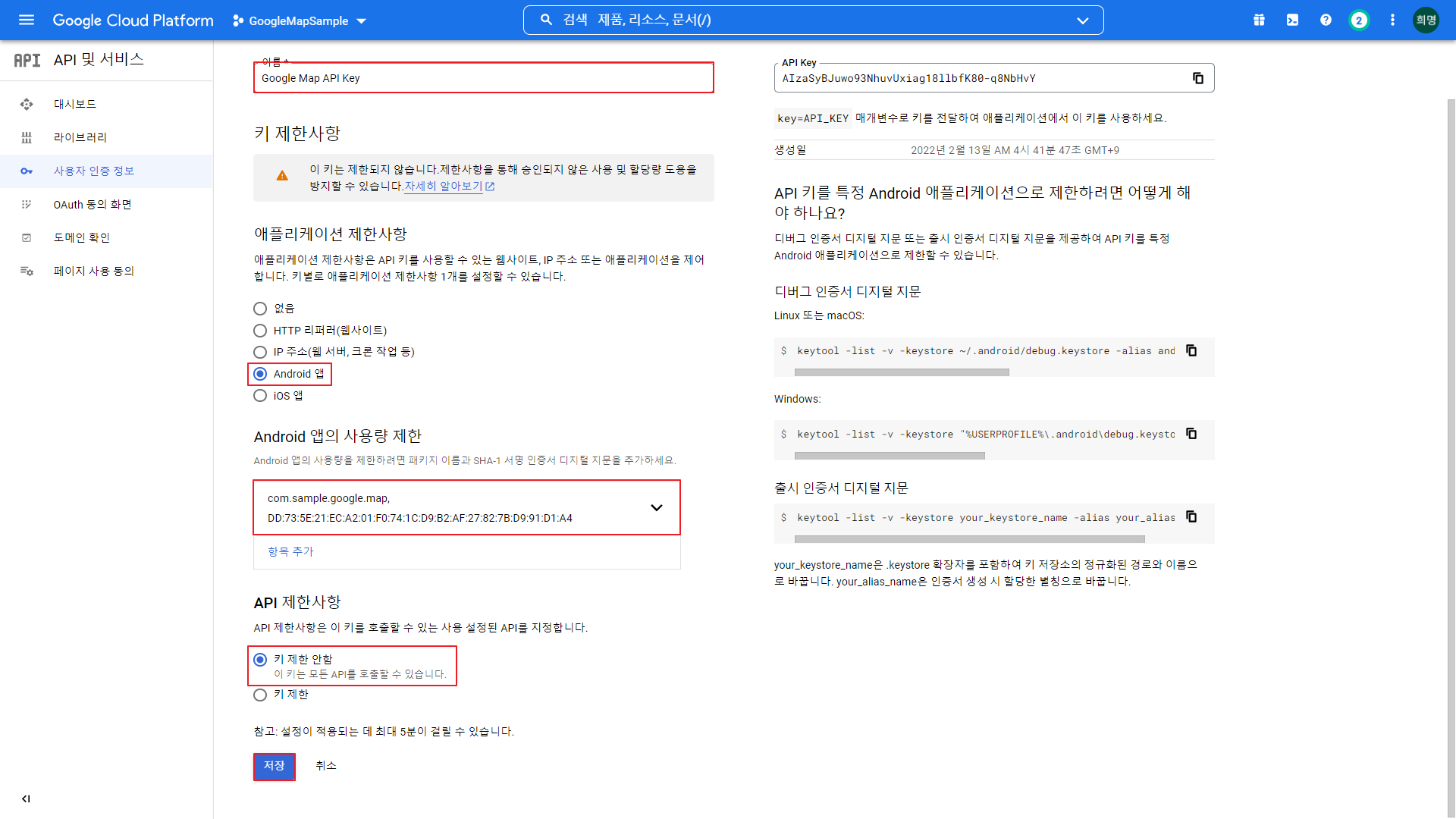Activate Cloud Shell terminal icon
Image resolution: width=1456 pixels, height=819 pixels.
coord(1292,20)
